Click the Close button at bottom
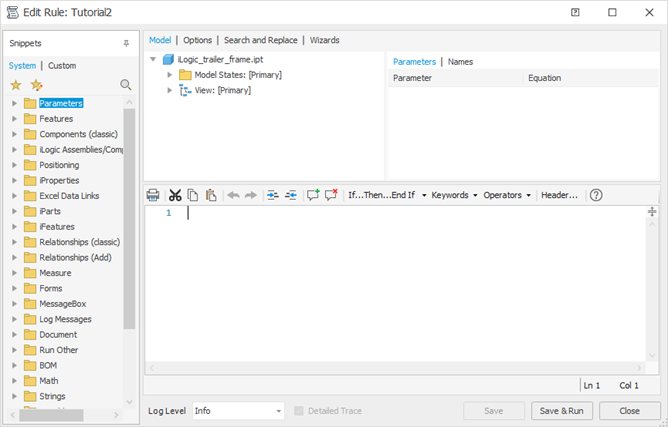The width and height of the screenshot is (668, 427). coord(630,411)
